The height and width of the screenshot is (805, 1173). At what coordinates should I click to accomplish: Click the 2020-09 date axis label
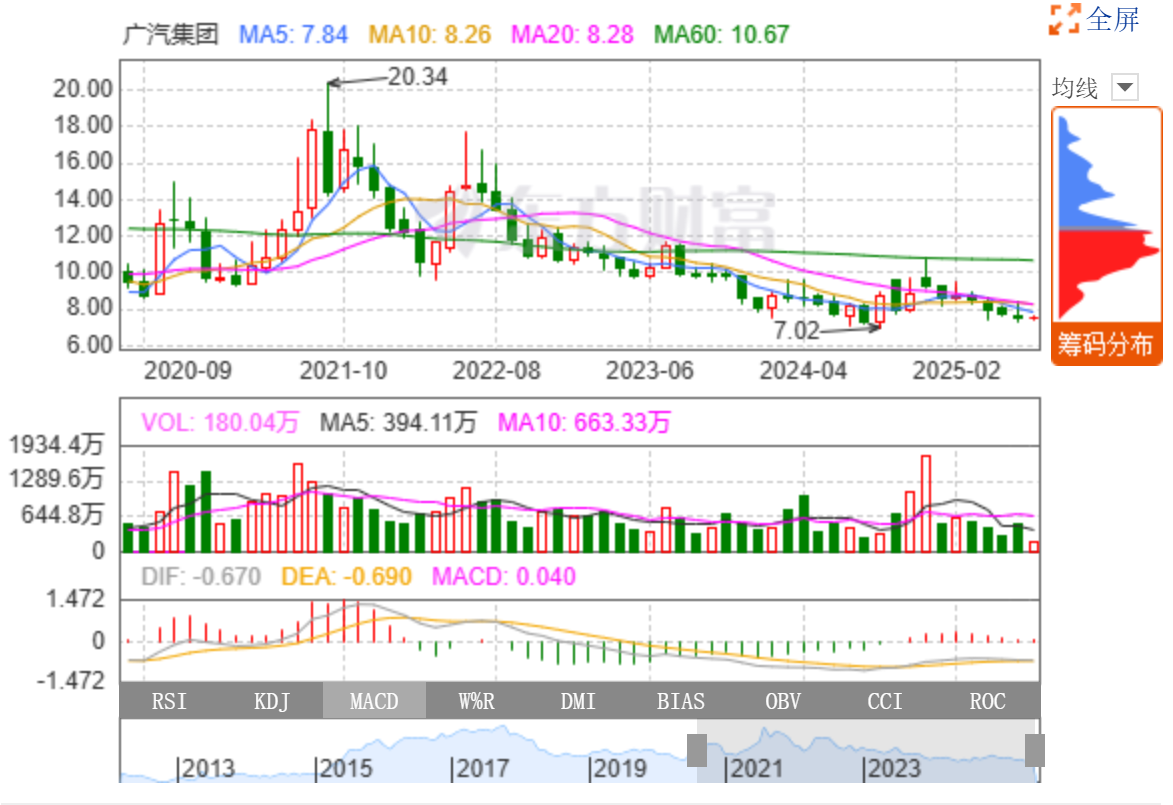point(188,370)
